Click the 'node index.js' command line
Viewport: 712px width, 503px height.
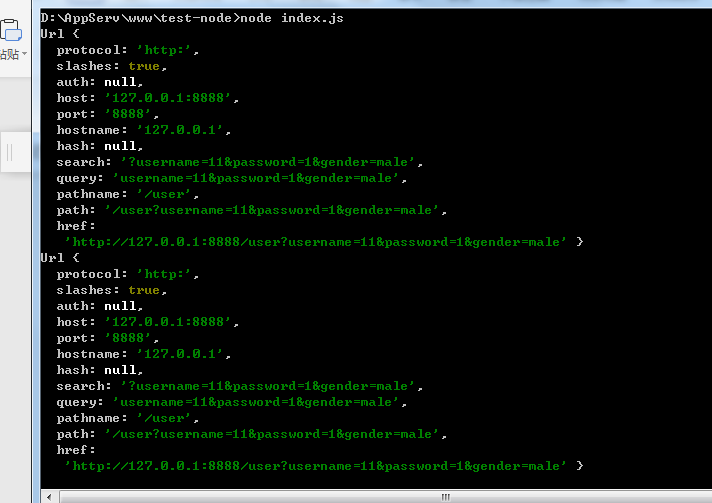(192, 18)
